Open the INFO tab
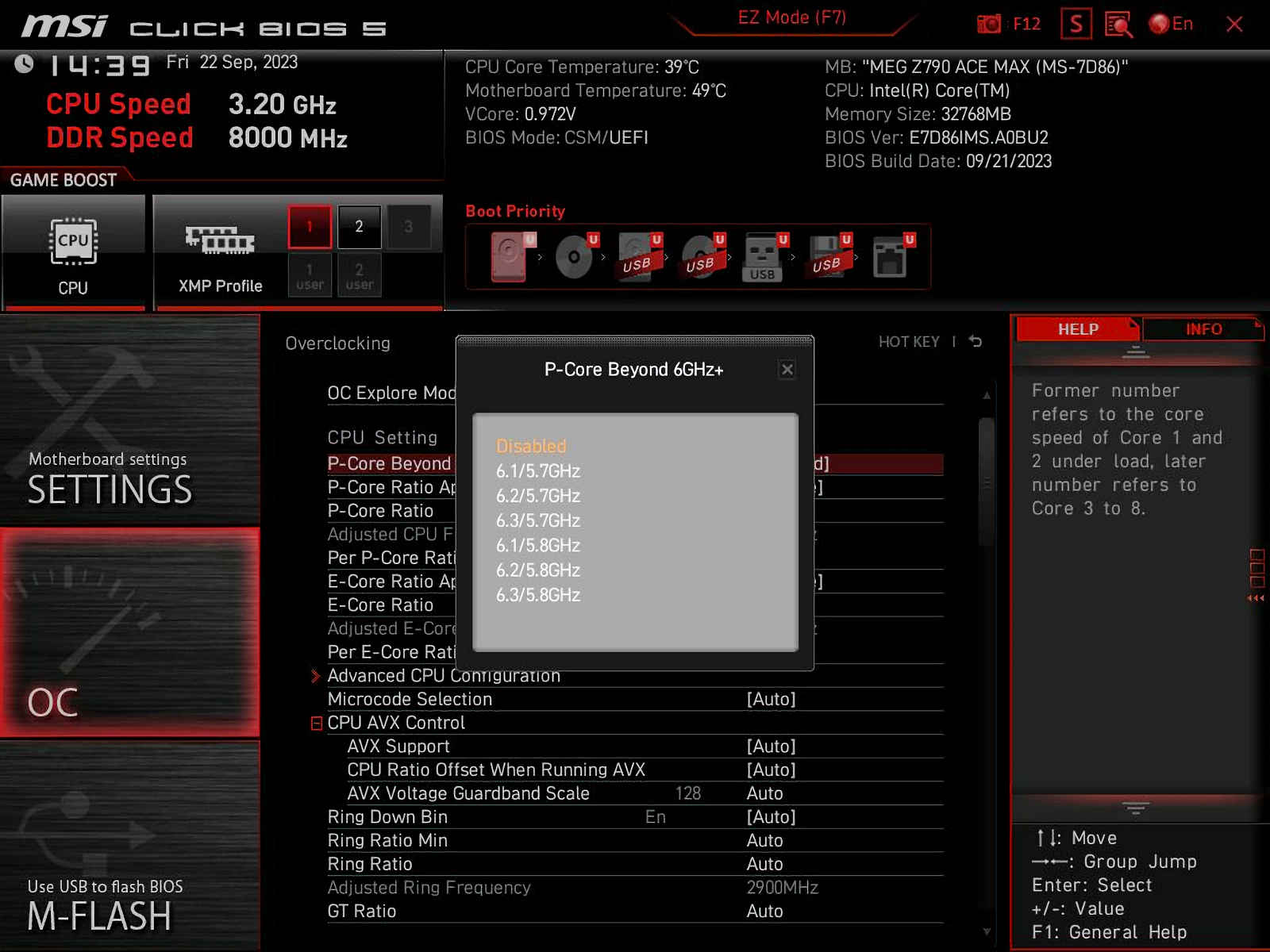Image resolution: width=1270 pixels, height=952 pixels. (x=1204, y=329)
